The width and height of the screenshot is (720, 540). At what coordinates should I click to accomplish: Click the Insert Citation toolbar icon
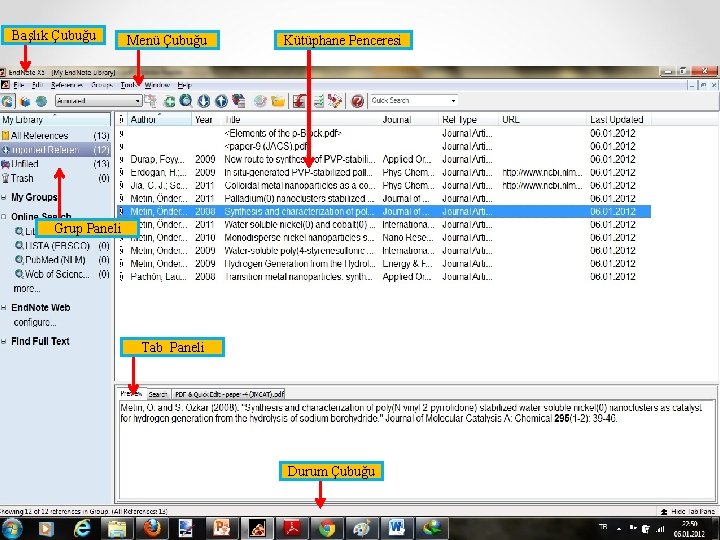pyautogui.click(x=300, y=101)
